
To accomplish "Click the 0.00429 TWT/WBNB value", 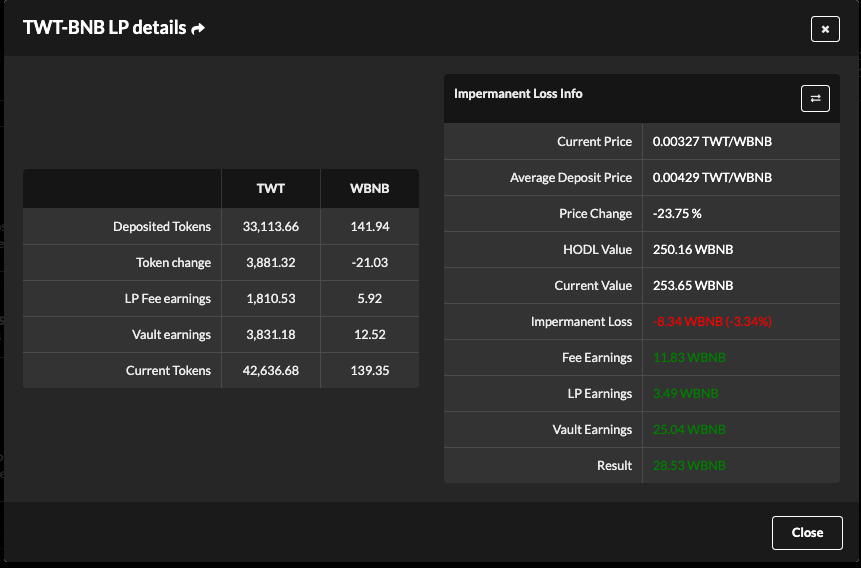I will pyautogui.click(x=712, y=177).
